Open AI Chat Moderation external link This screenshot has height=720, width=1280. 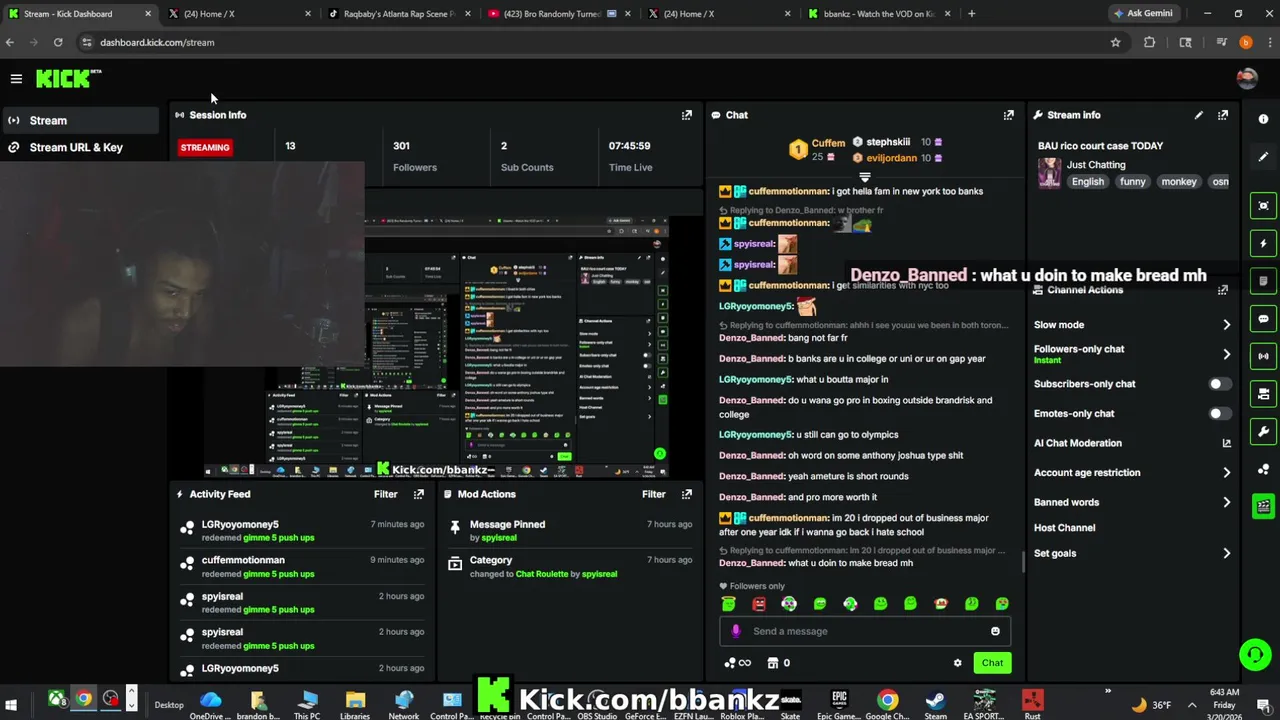tap(1226, 443)
